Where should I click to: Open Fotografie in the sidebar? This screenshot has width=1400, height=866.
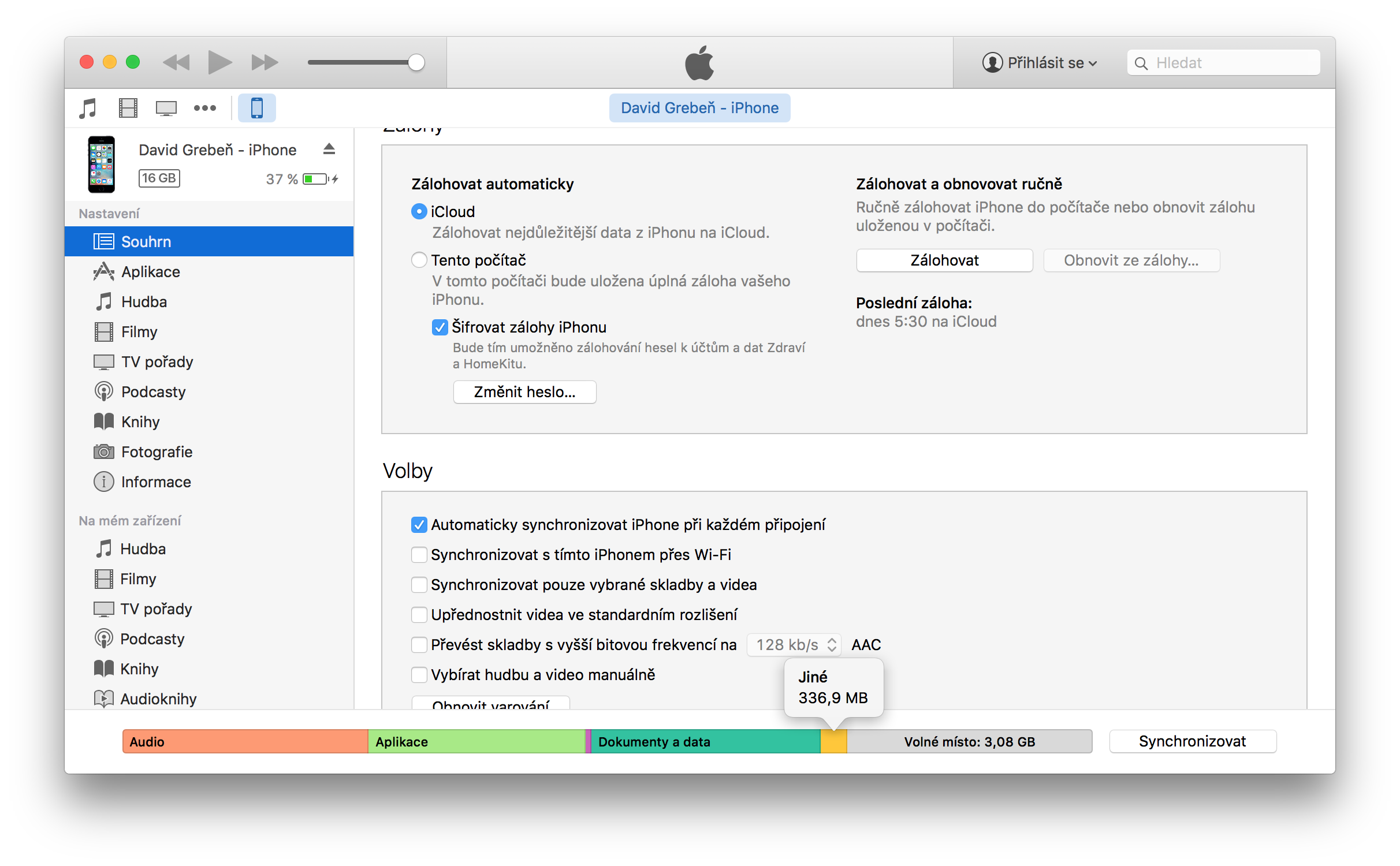coord(157,452)
